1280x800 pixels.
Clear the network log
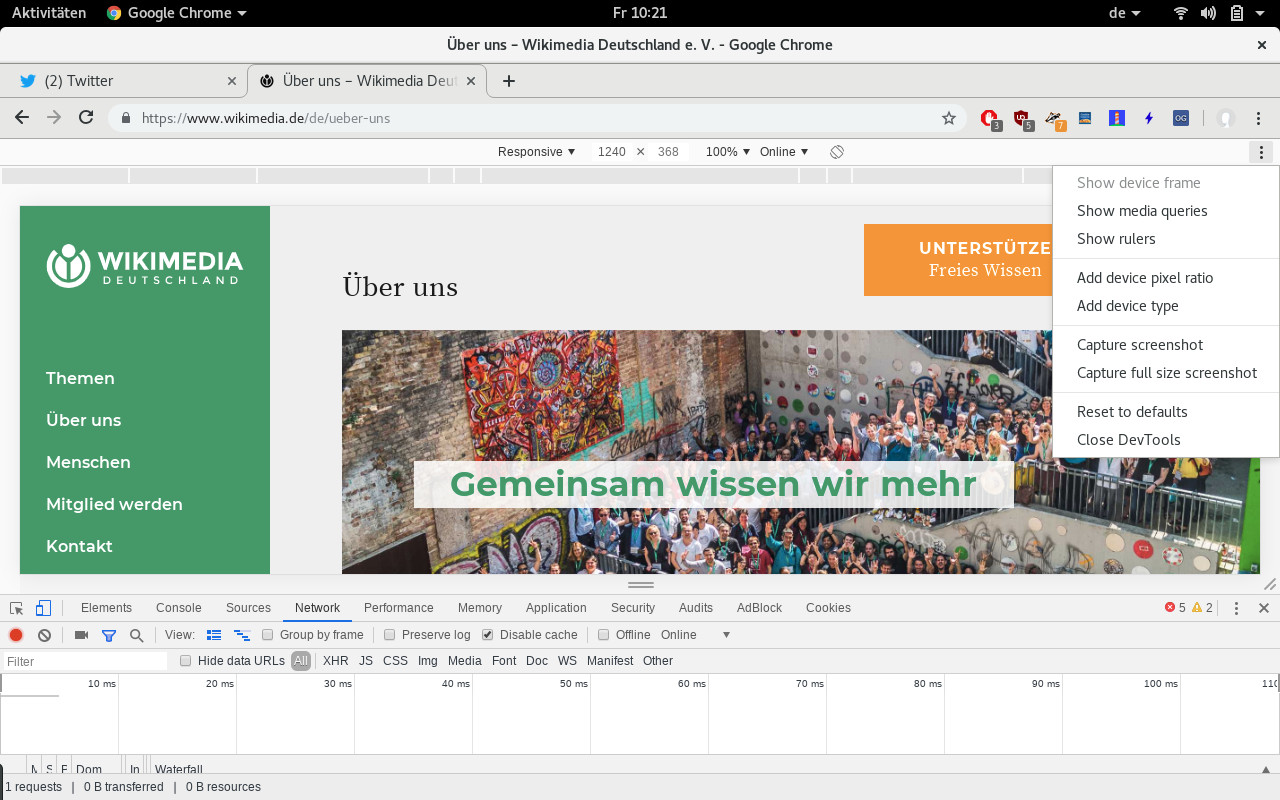point(44,635)
